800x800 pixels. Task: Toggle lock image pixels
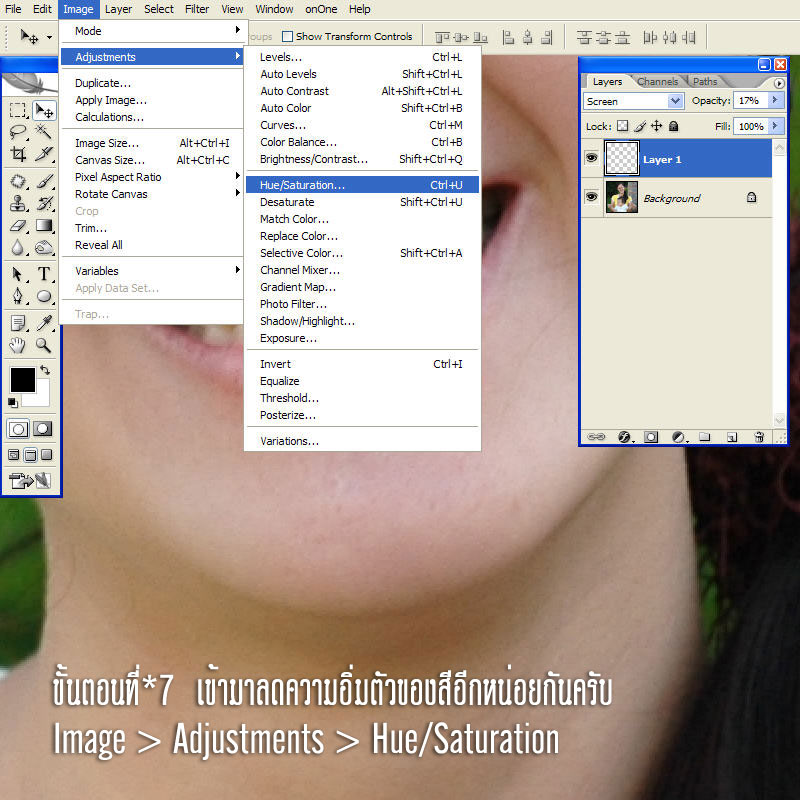tap(640, 126)
